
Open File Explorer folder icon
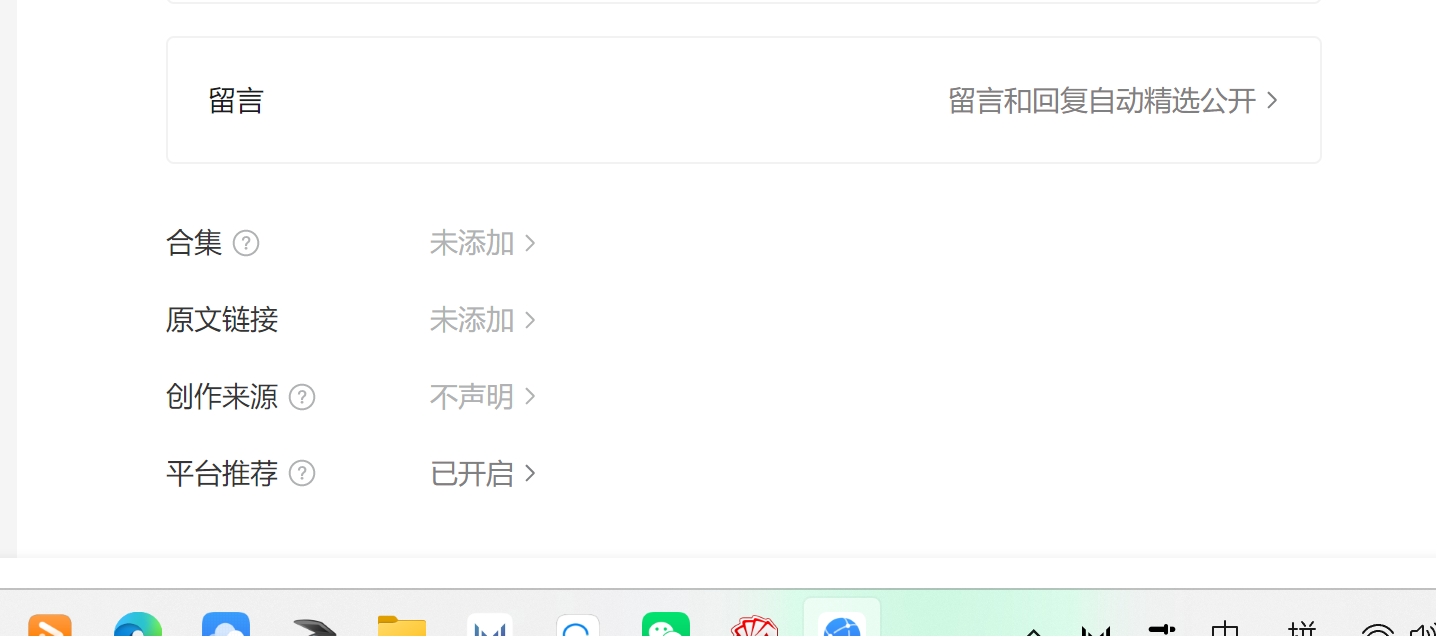402,625
